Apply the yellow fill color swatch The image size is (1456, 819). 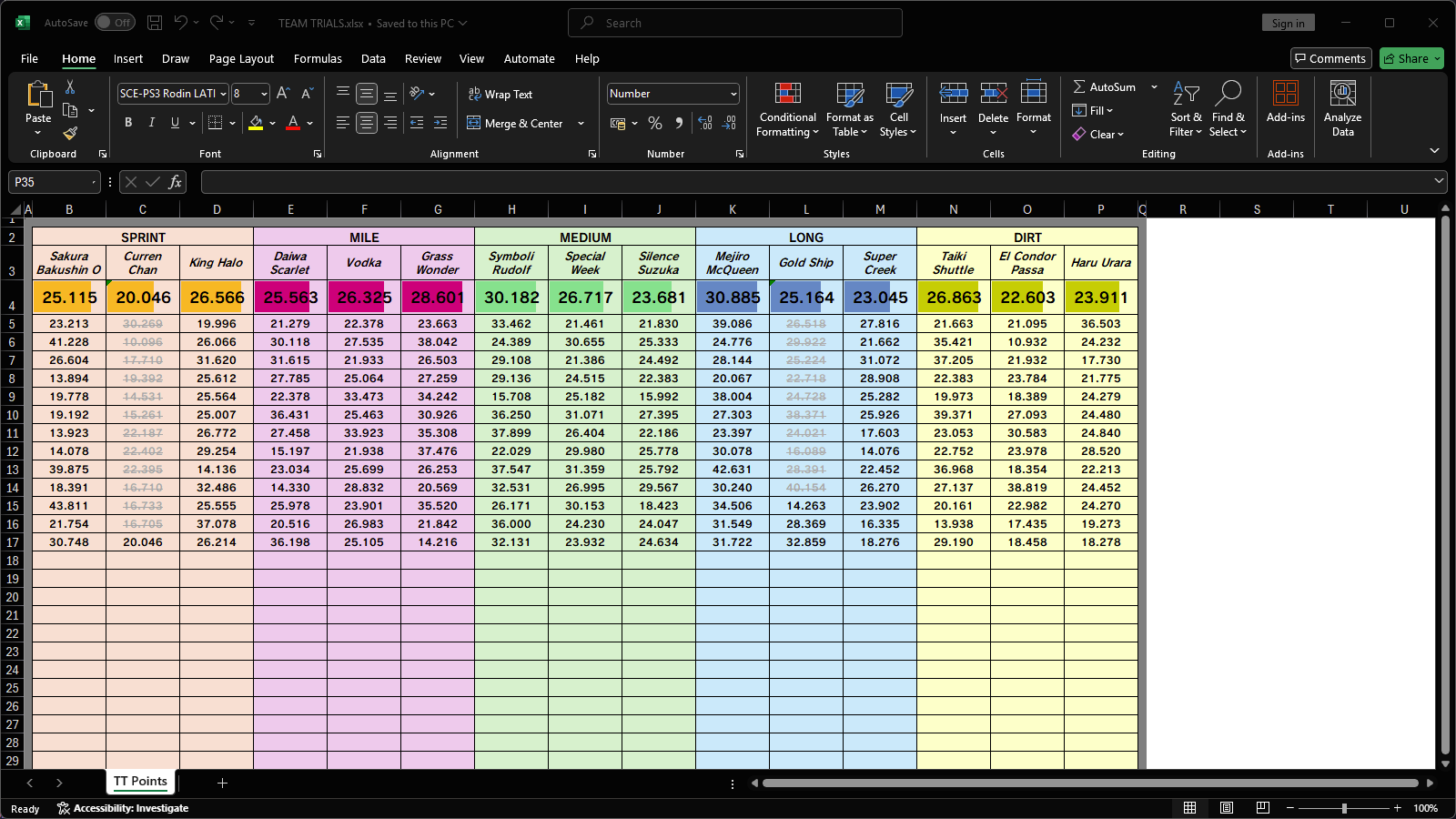tap(256, 123)
